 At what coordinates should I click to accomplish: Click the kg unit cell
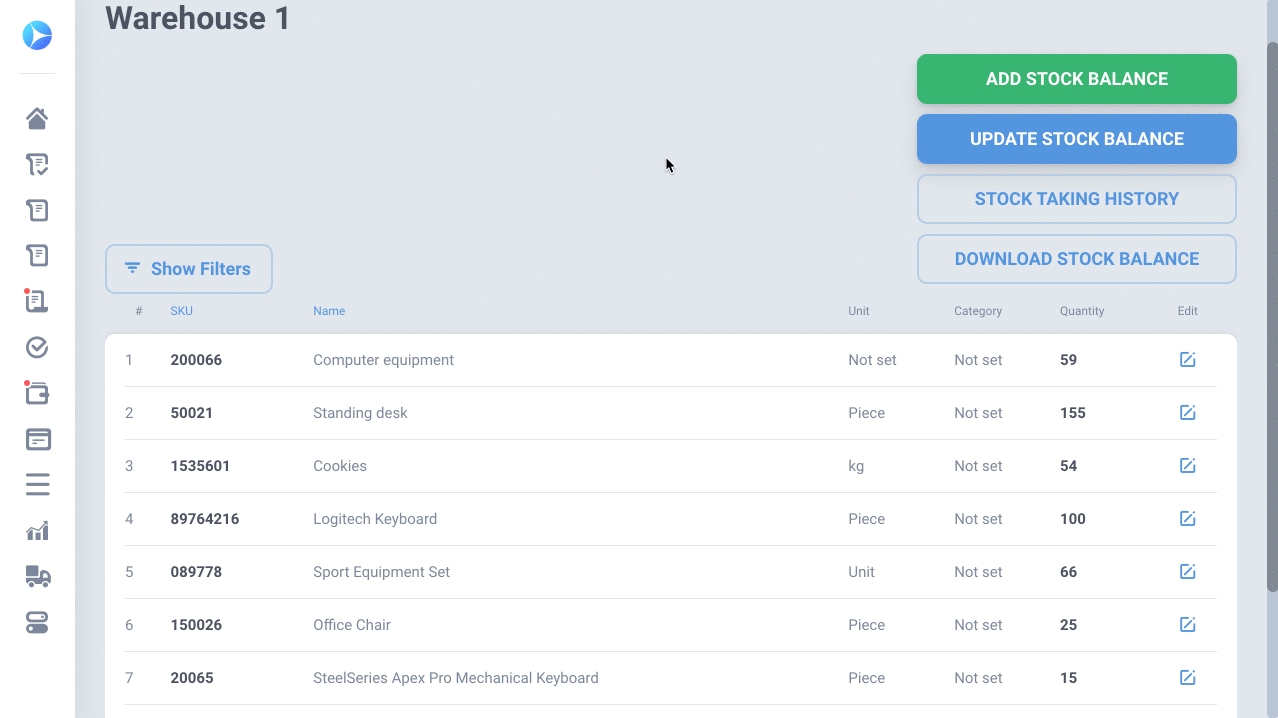tap(856, 466)
